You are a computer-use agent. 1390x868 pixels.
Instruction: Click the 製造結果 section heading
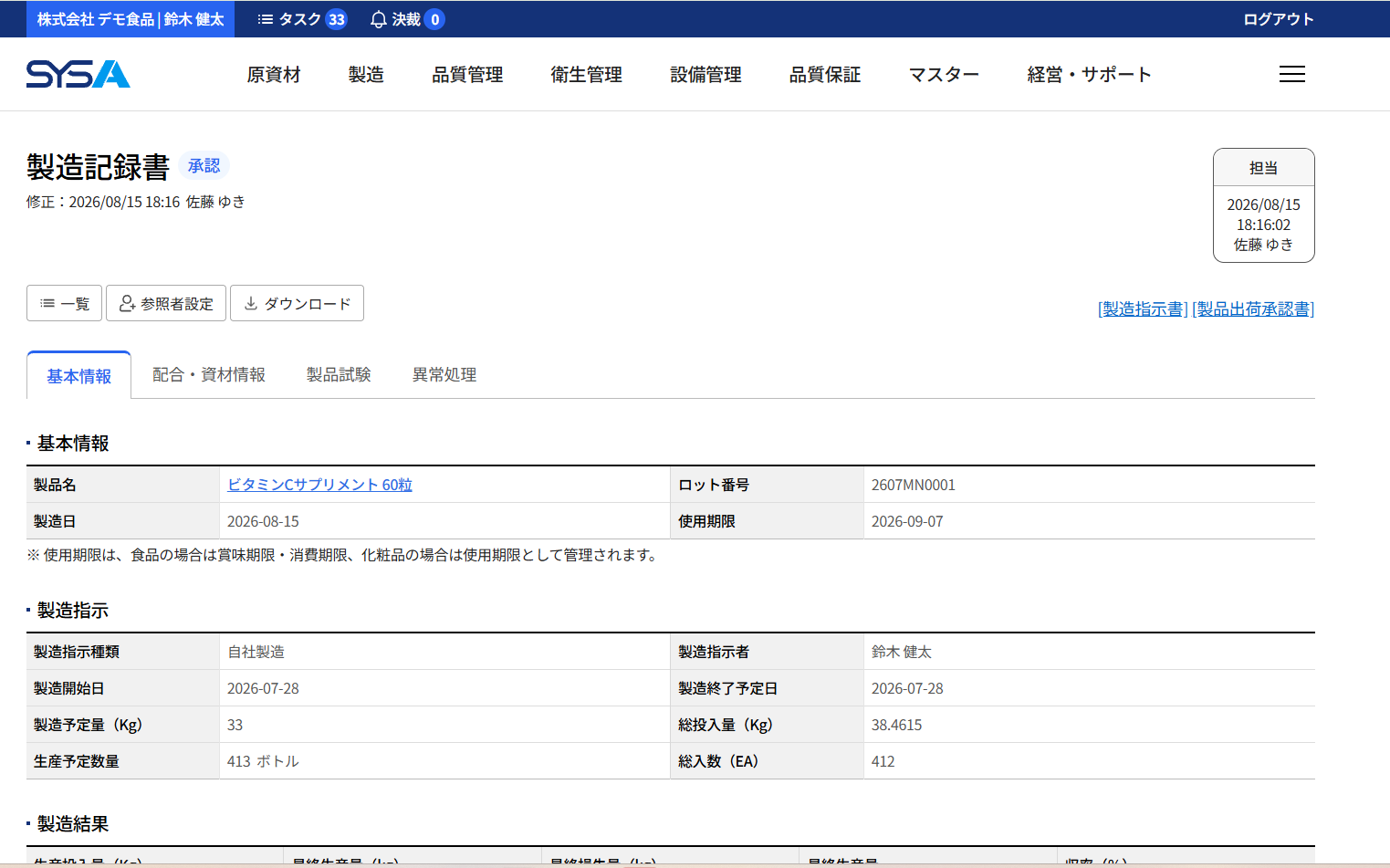72,824
